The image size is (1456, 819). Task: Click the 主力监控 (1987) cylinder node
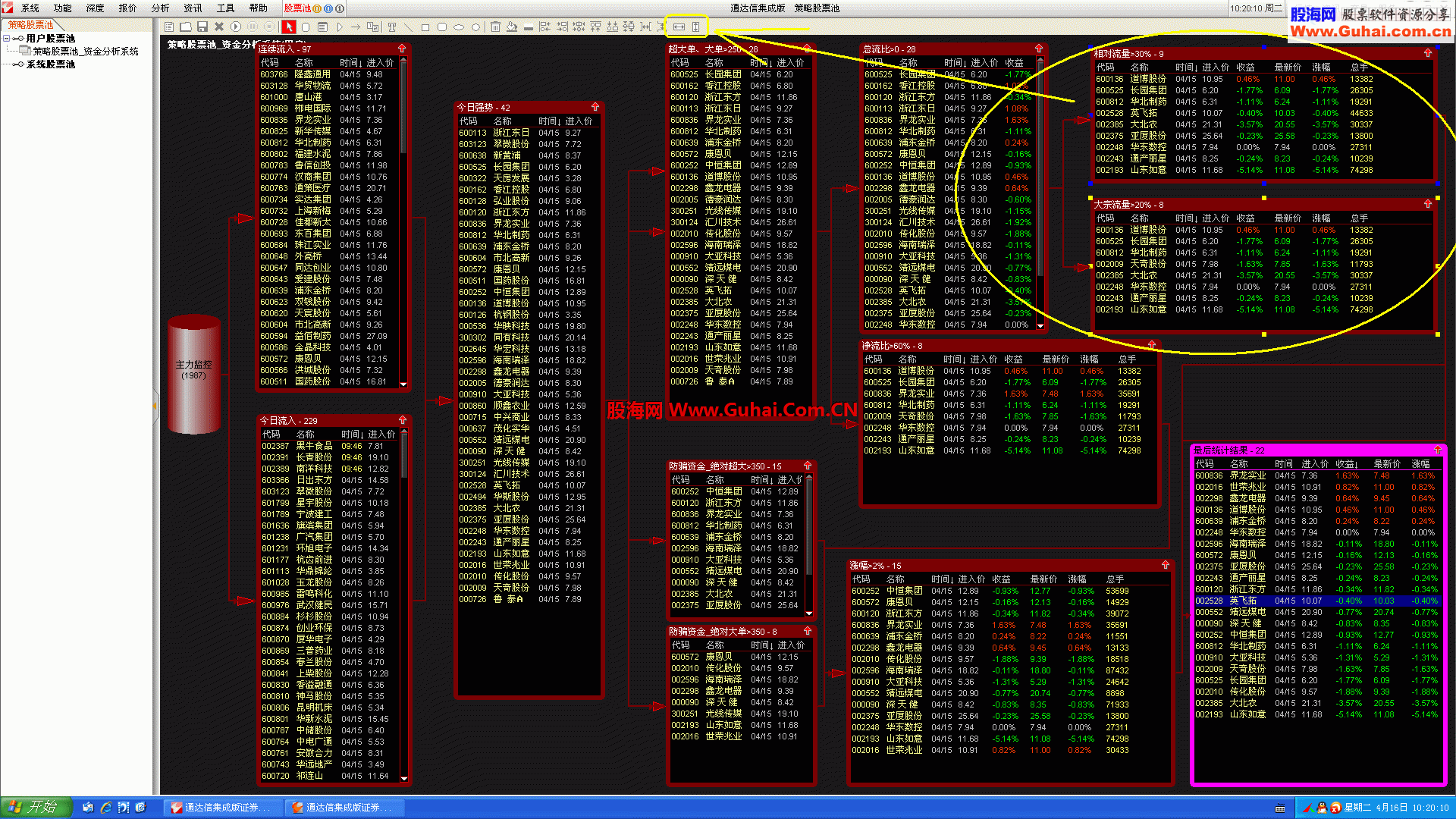point(194,374)
